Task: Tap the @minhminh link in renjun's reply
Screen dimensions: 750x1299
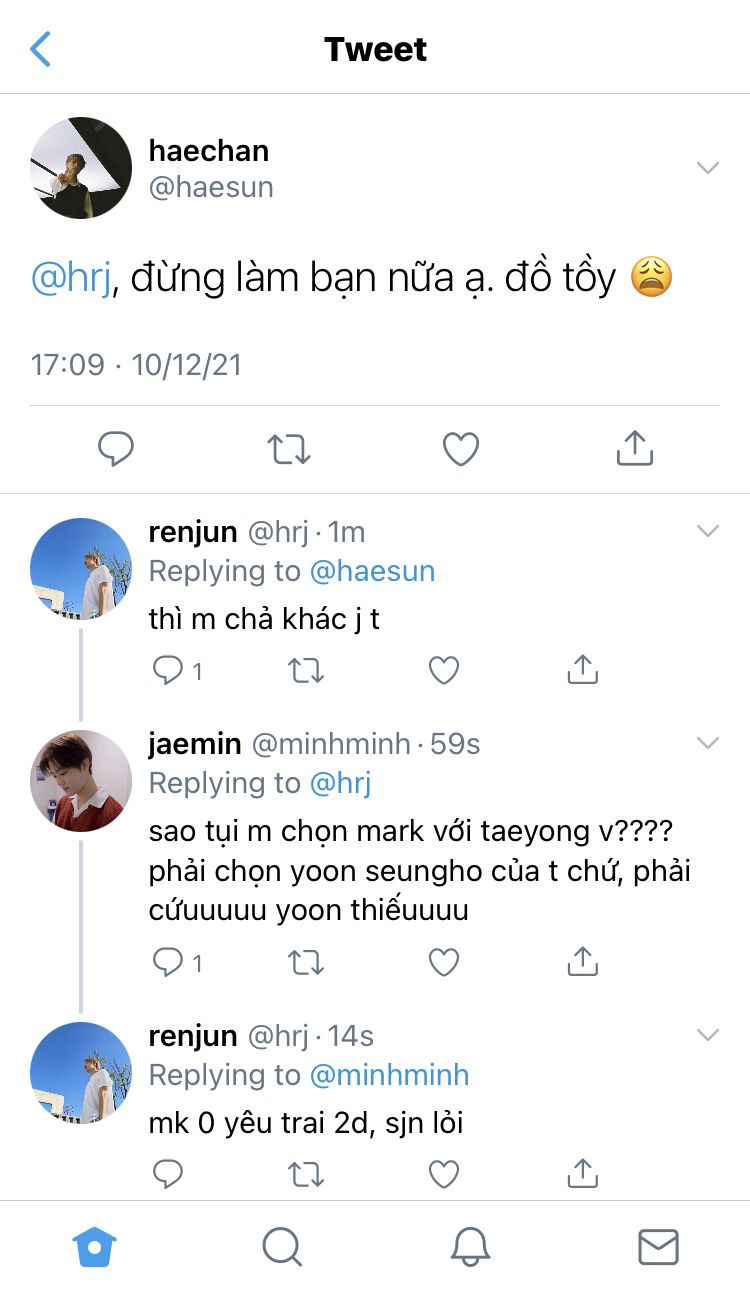Action: tap(389, 1075)
